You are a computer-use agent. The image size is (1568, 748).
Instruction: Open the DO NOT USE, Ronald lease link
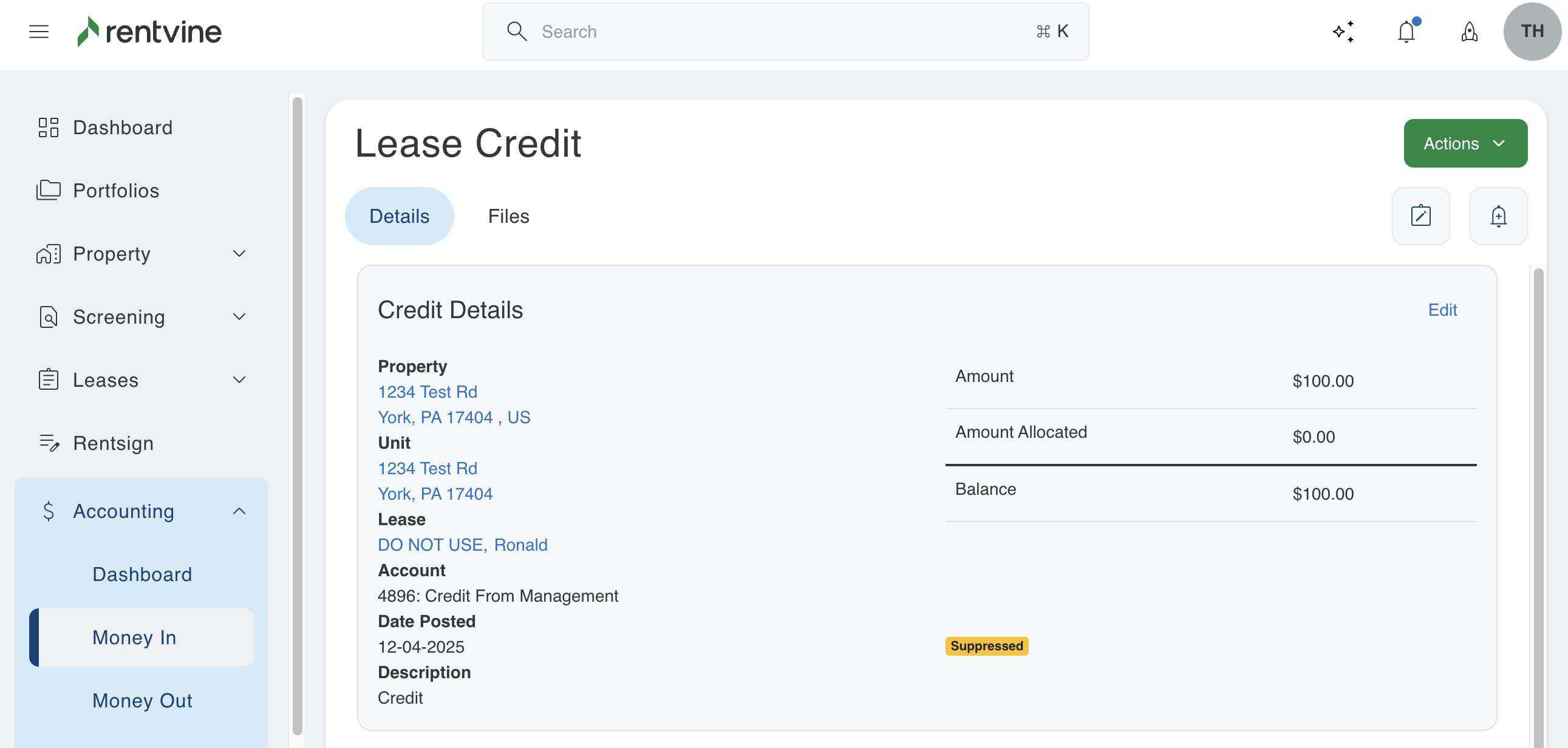462,544
